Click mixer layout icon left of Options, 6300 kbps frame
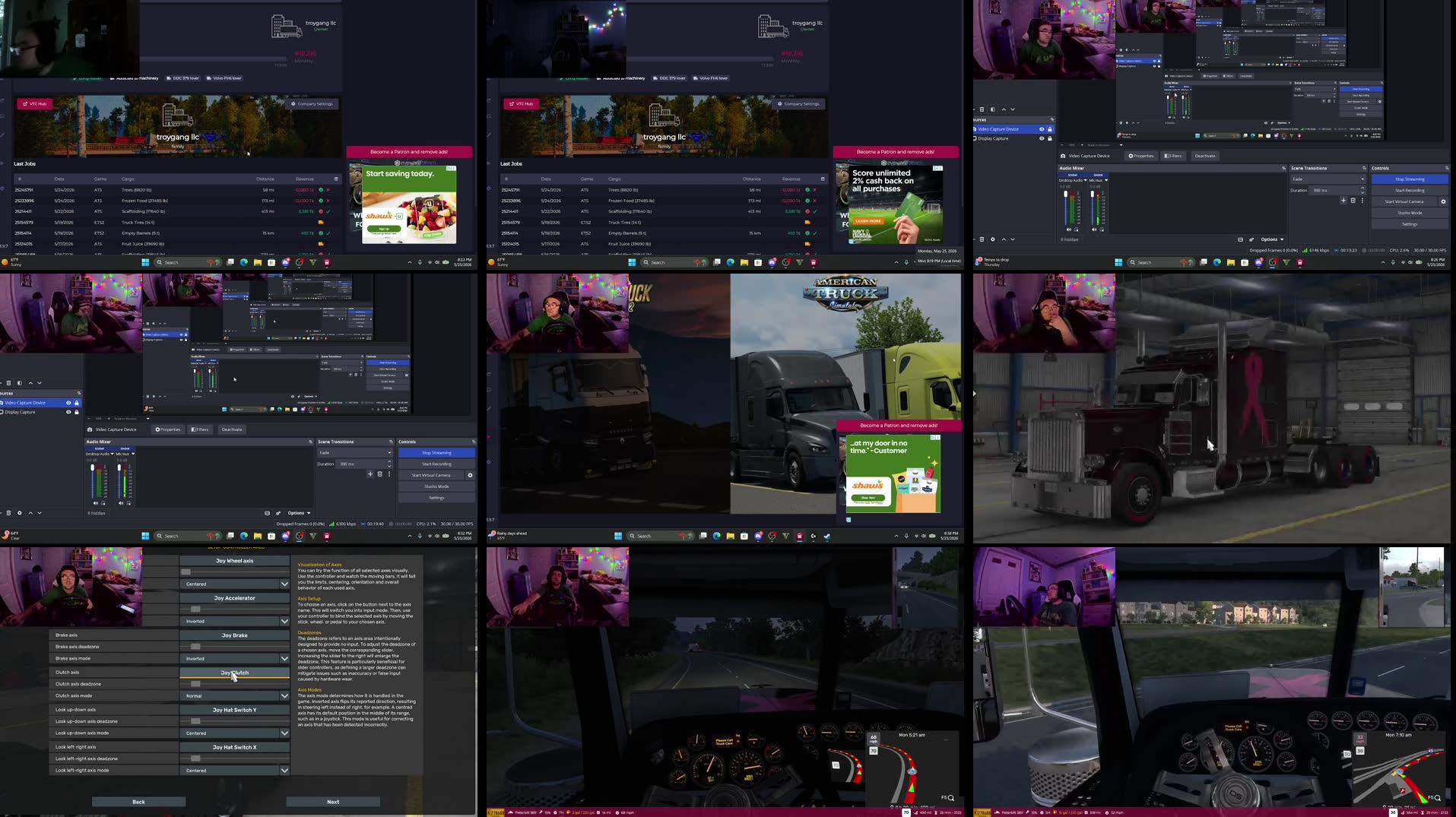This screenshot has width=1456, height=817. pos(267,513)
